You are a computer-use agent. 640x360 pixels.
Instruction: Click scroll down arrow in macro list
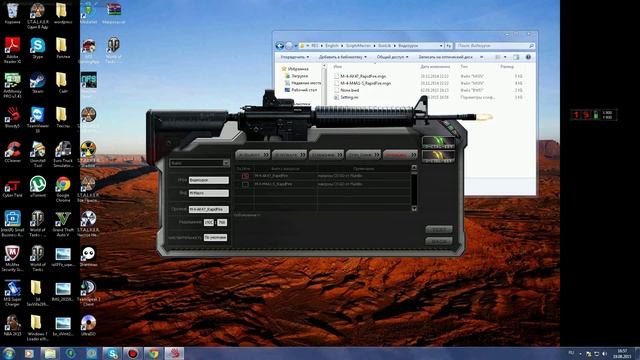(414, 209)
